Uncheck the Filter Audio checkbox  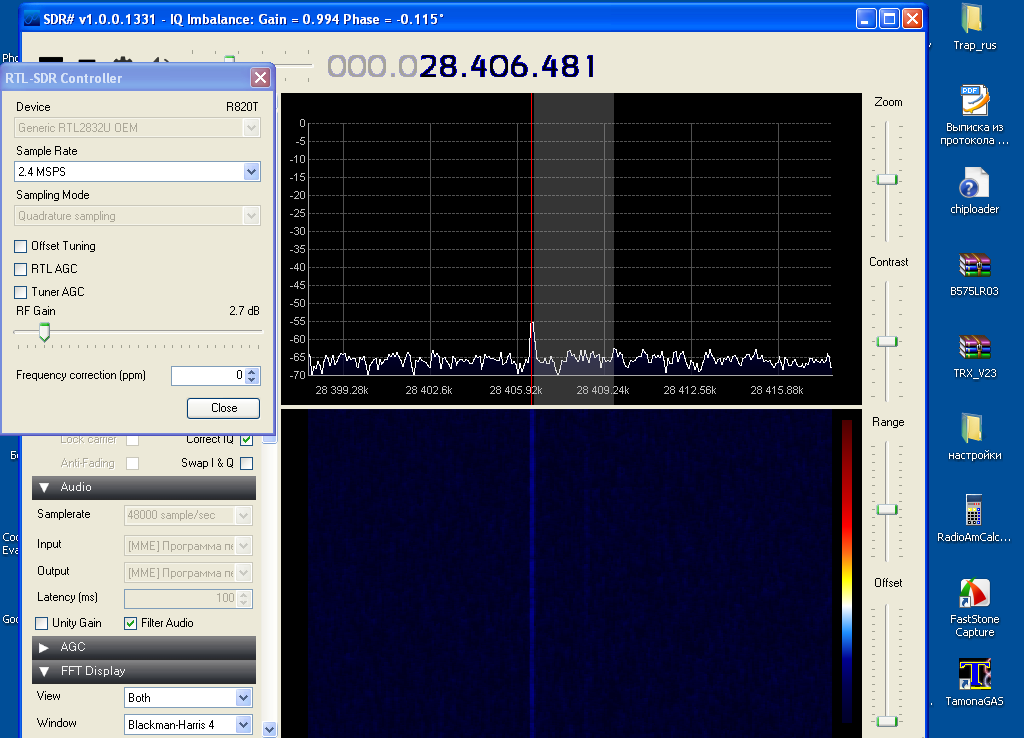(x=130, y=623)
